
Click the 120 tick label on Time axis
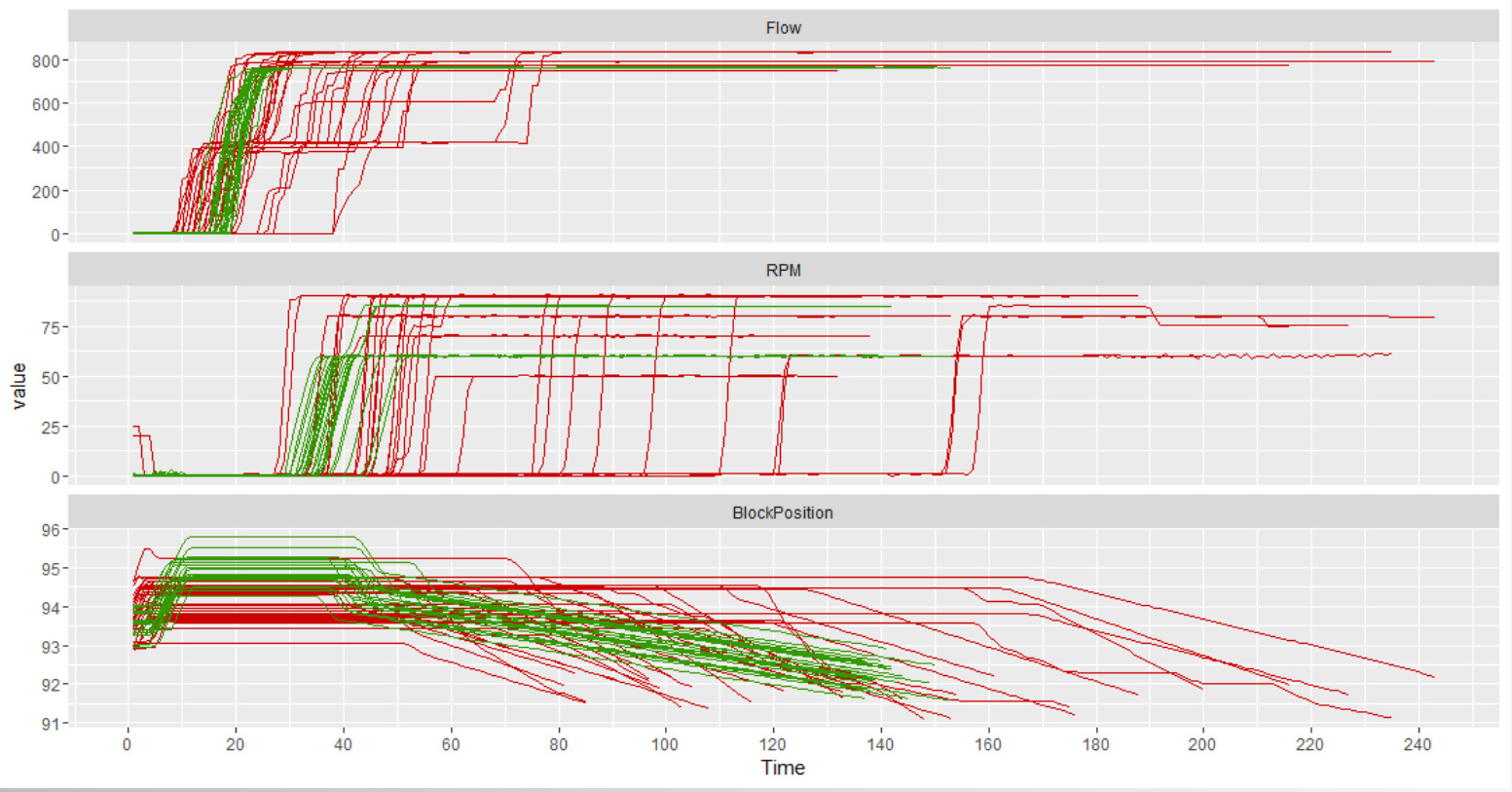point(773,744)
